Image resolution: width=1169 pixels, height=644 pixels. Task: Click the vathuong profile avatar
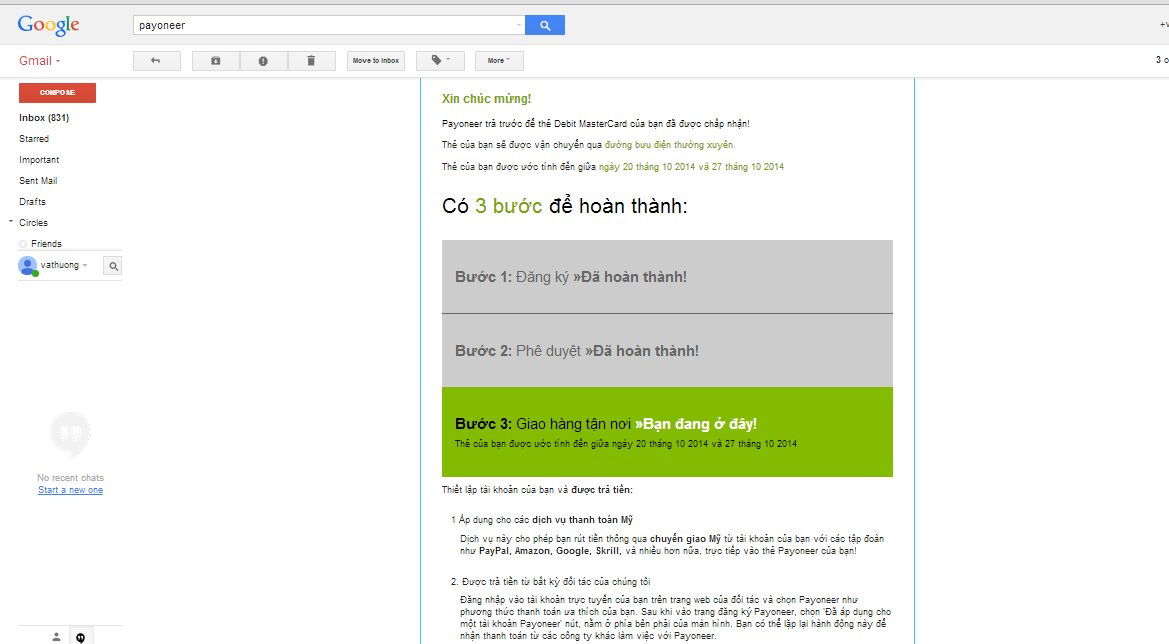pyautogui.click(x=28, y=265)
